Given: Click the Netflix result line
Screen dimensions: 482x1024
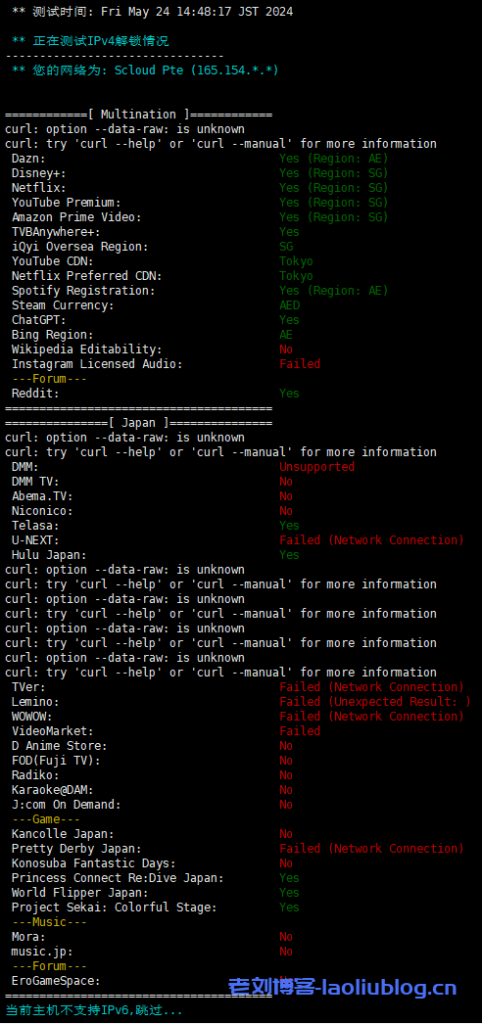Looking at the screenshot, I should tap(199, 187).
